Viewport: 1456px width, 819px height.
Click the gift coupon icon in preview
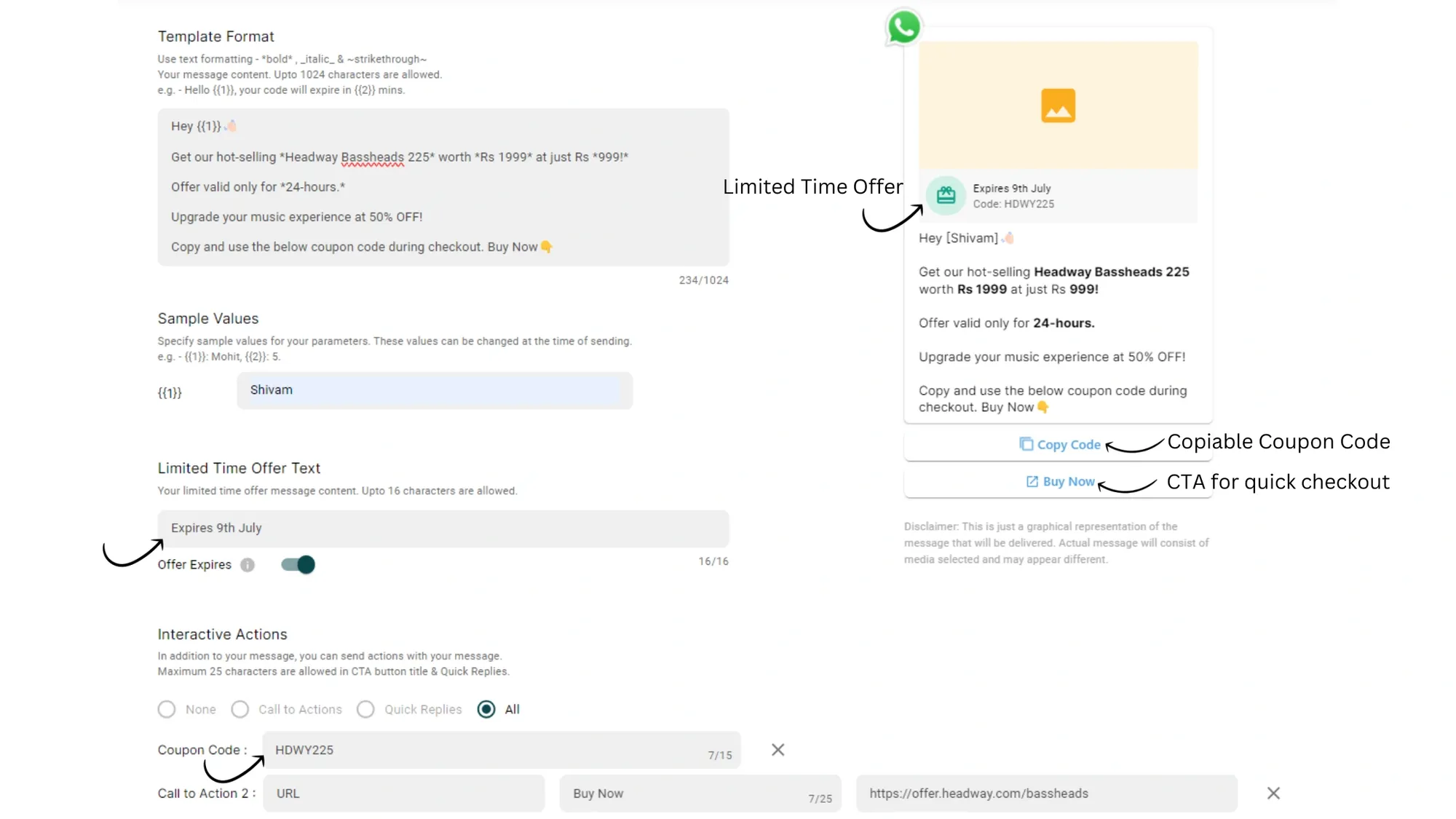(946, 195)
